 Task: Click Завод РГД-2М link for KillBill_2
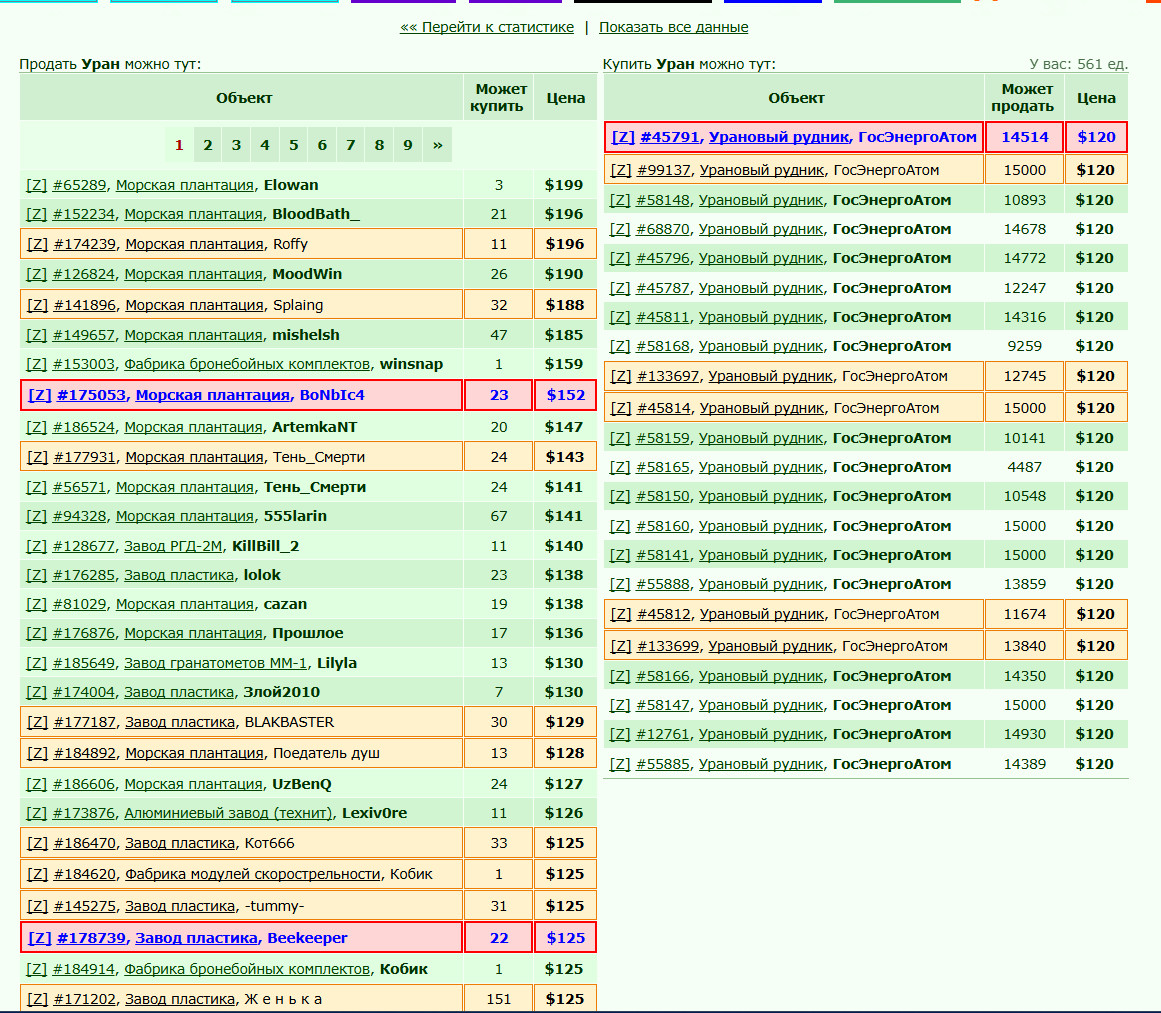point(173,546)
